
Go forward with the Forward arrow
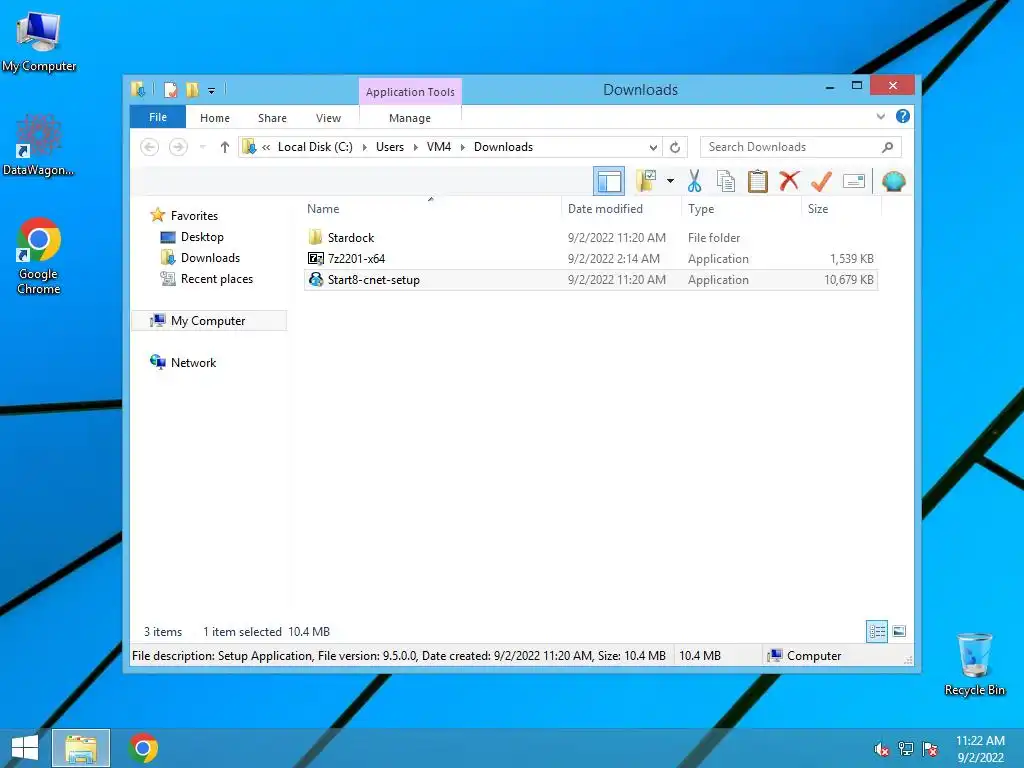point(178,147)
